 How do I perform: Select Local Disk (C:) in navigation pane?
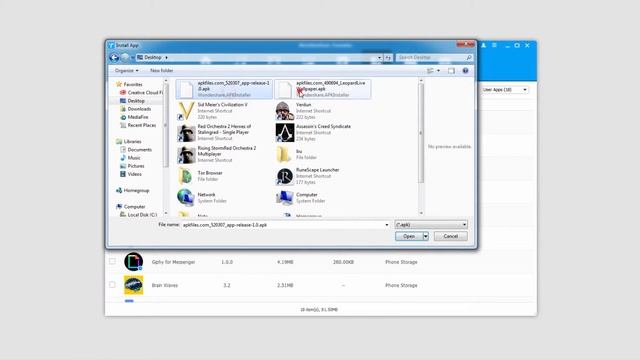(138, 215)
